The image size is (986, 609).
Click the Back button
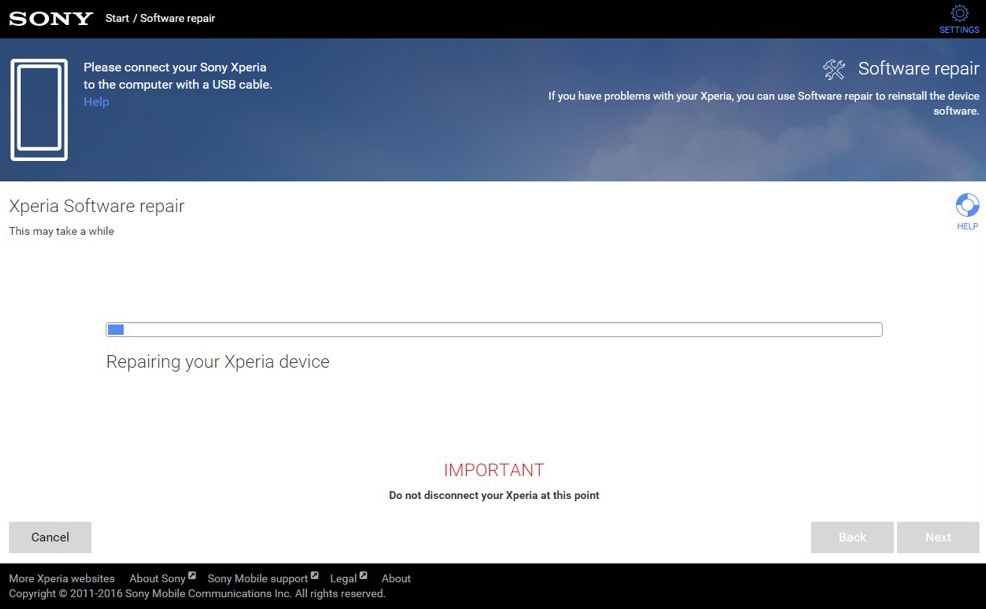(x=852, y=537)
